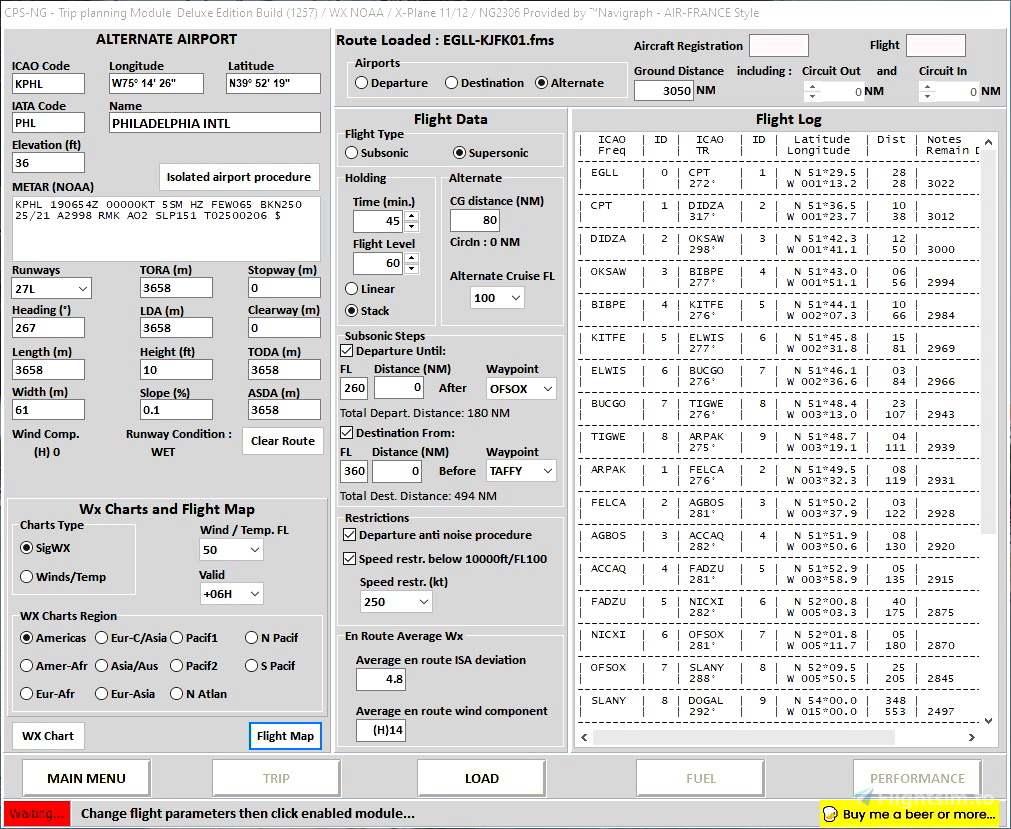The height and width of the screenshot is (829, 1011).
Task: Decrease Circuit In distance with down arrow
Action: [x=927, y=97]
